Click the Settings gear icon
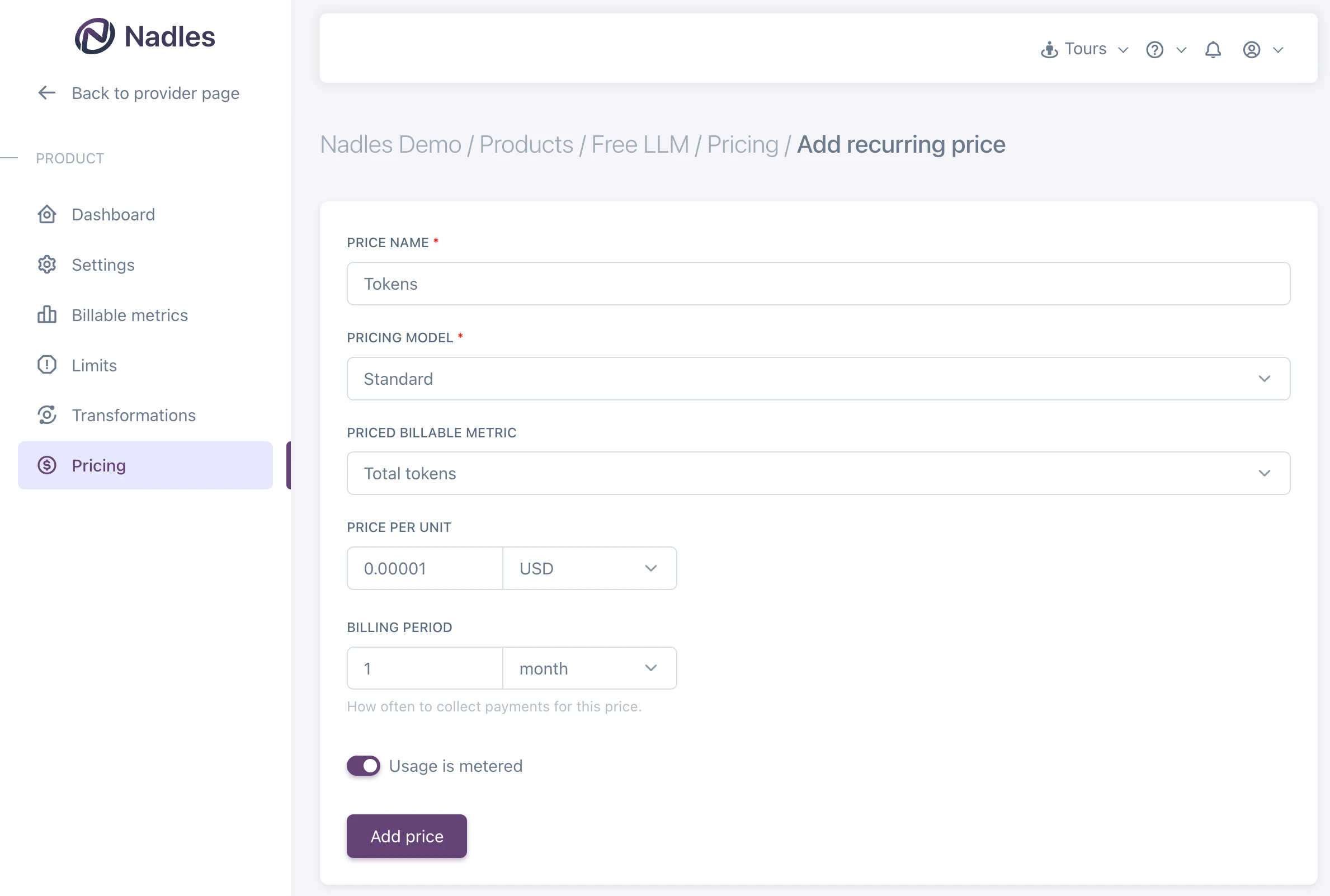 (x=46, y=265)
